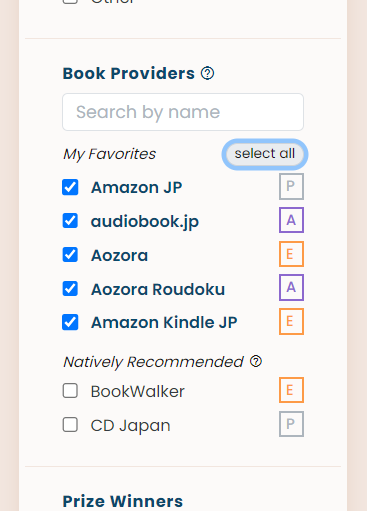This screenshot has width=367, height=511.
Task: Uncheck the Aozora checkbox
Action: pos(70,255)
